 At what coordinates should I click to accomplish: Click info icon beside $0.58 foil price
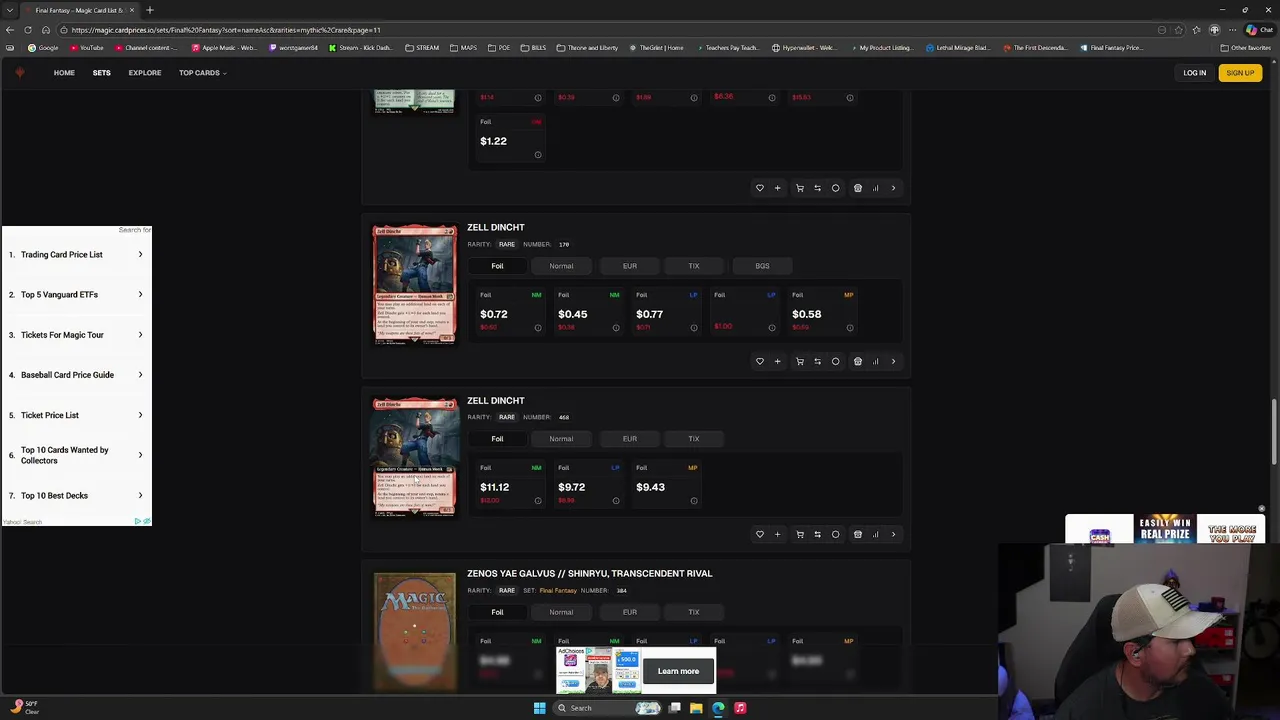(850, 327)
